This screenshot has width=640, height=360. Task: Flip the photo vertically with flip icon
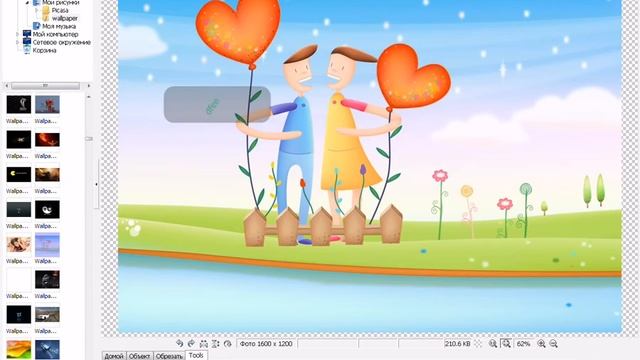coord(216,344)
